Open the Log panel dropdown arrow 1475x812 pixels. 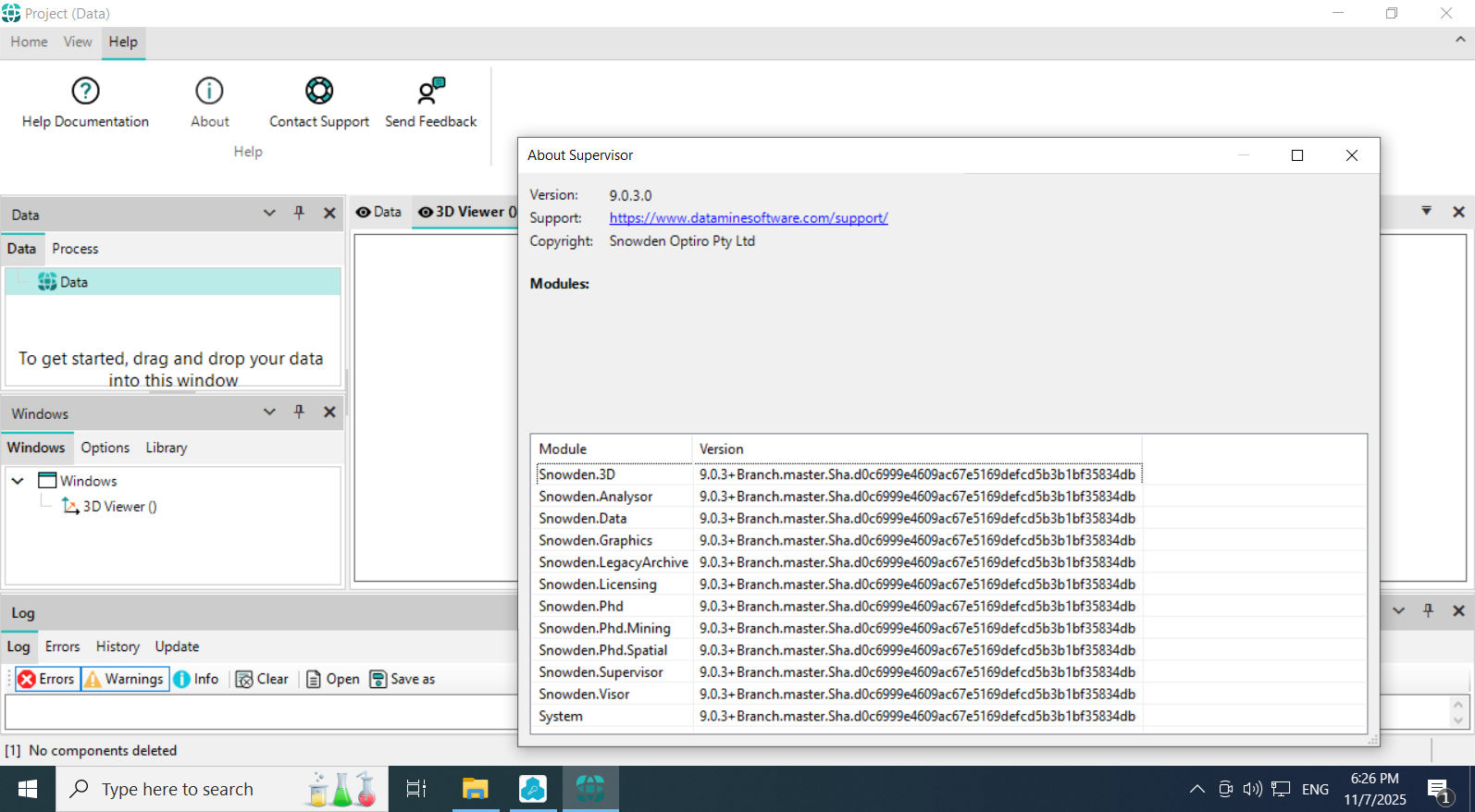point(1398,611)
